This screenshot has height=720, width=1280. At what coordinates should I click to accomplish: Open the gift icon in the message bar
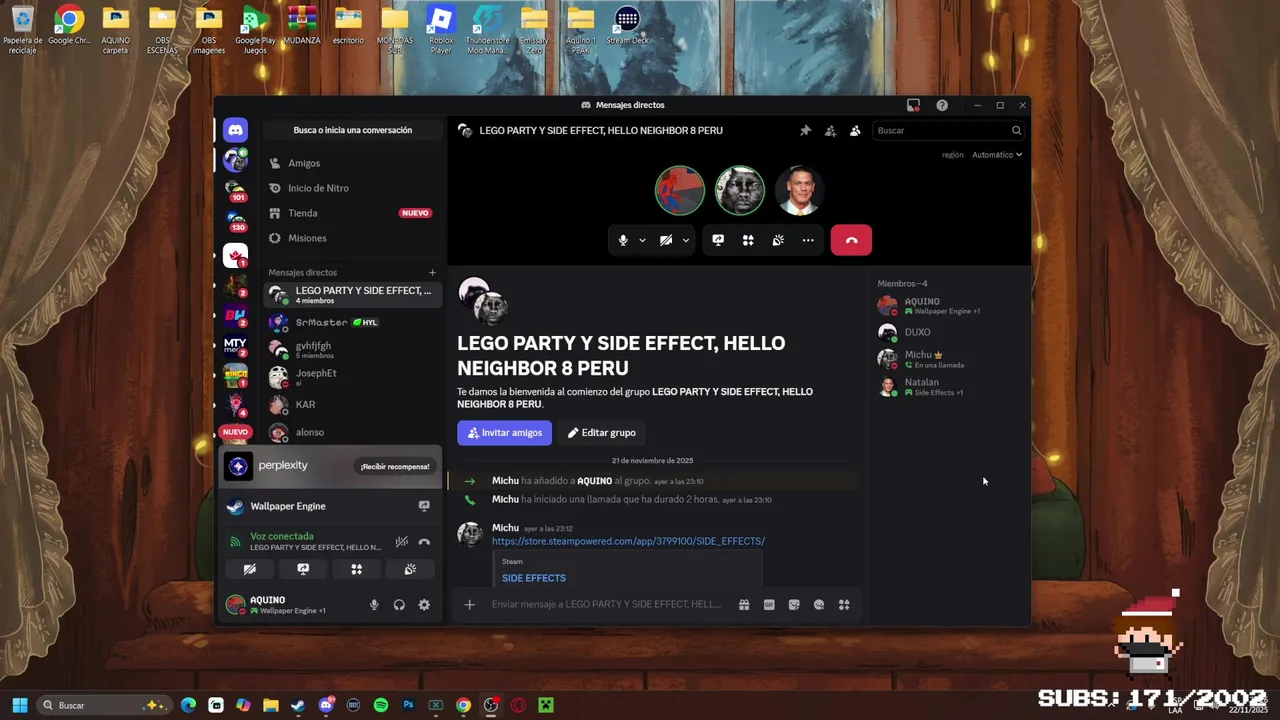click(744, 604)
